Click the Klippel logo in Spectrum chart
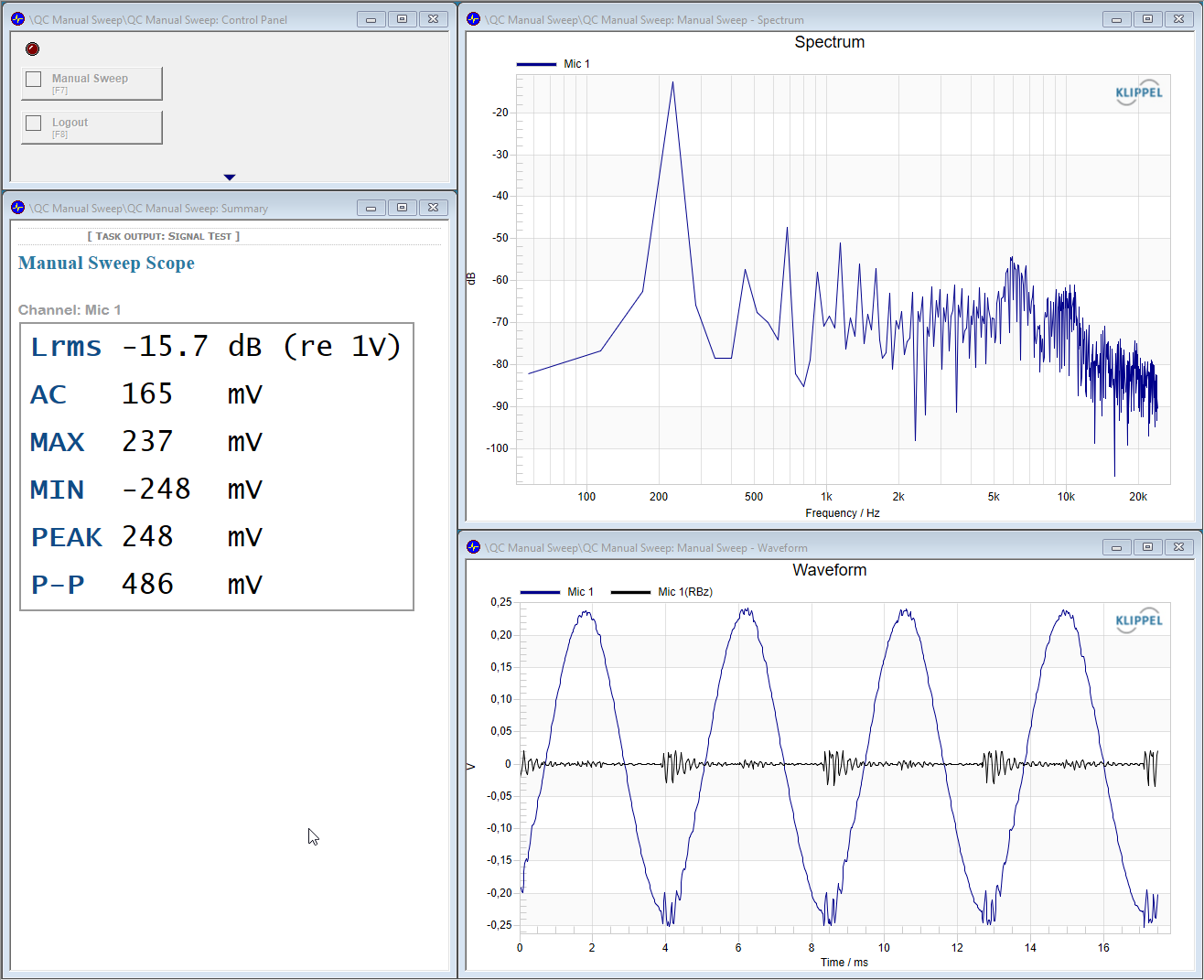 coord(1139,92)
